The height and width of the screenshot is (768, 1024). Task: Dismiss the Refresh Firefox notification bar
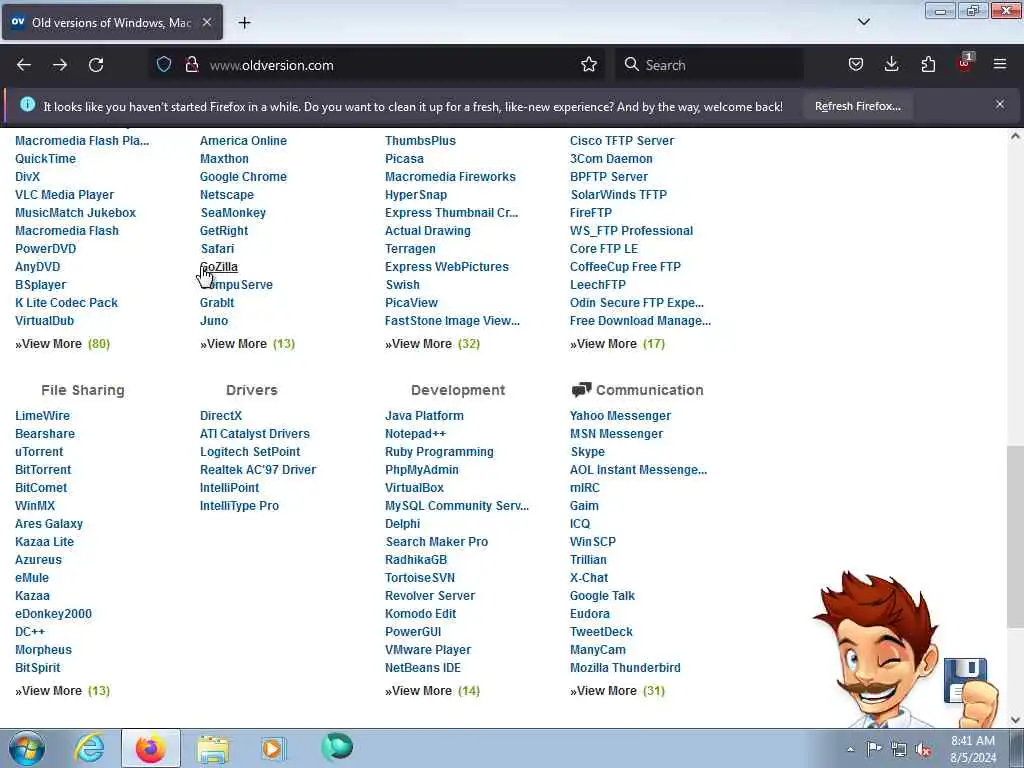1000,104
